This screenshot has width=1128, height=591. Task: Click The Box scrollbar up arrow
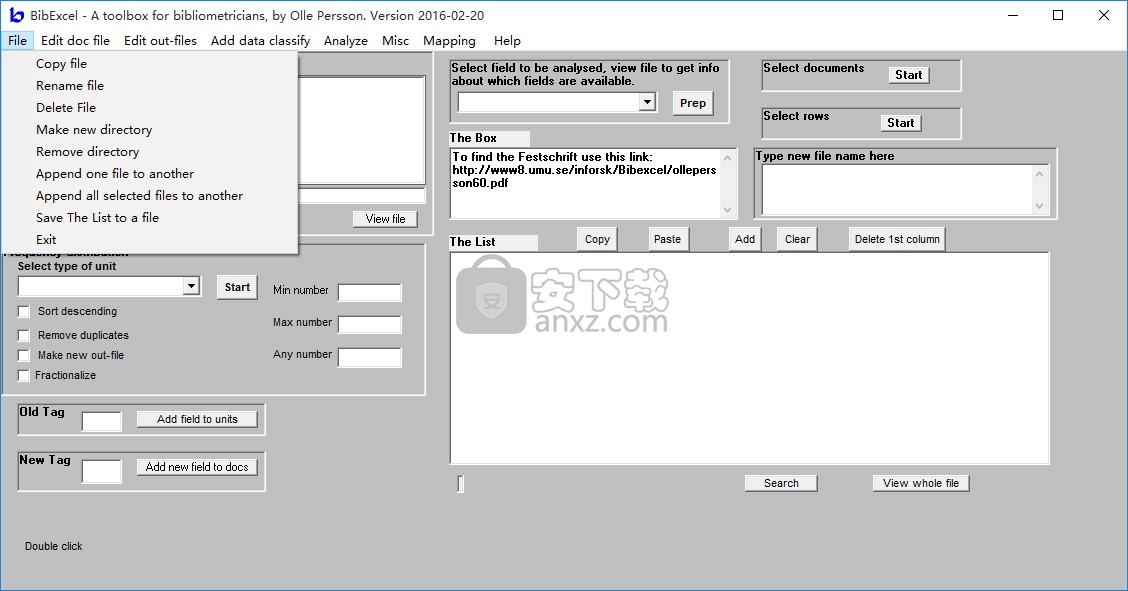coord(727,157)
